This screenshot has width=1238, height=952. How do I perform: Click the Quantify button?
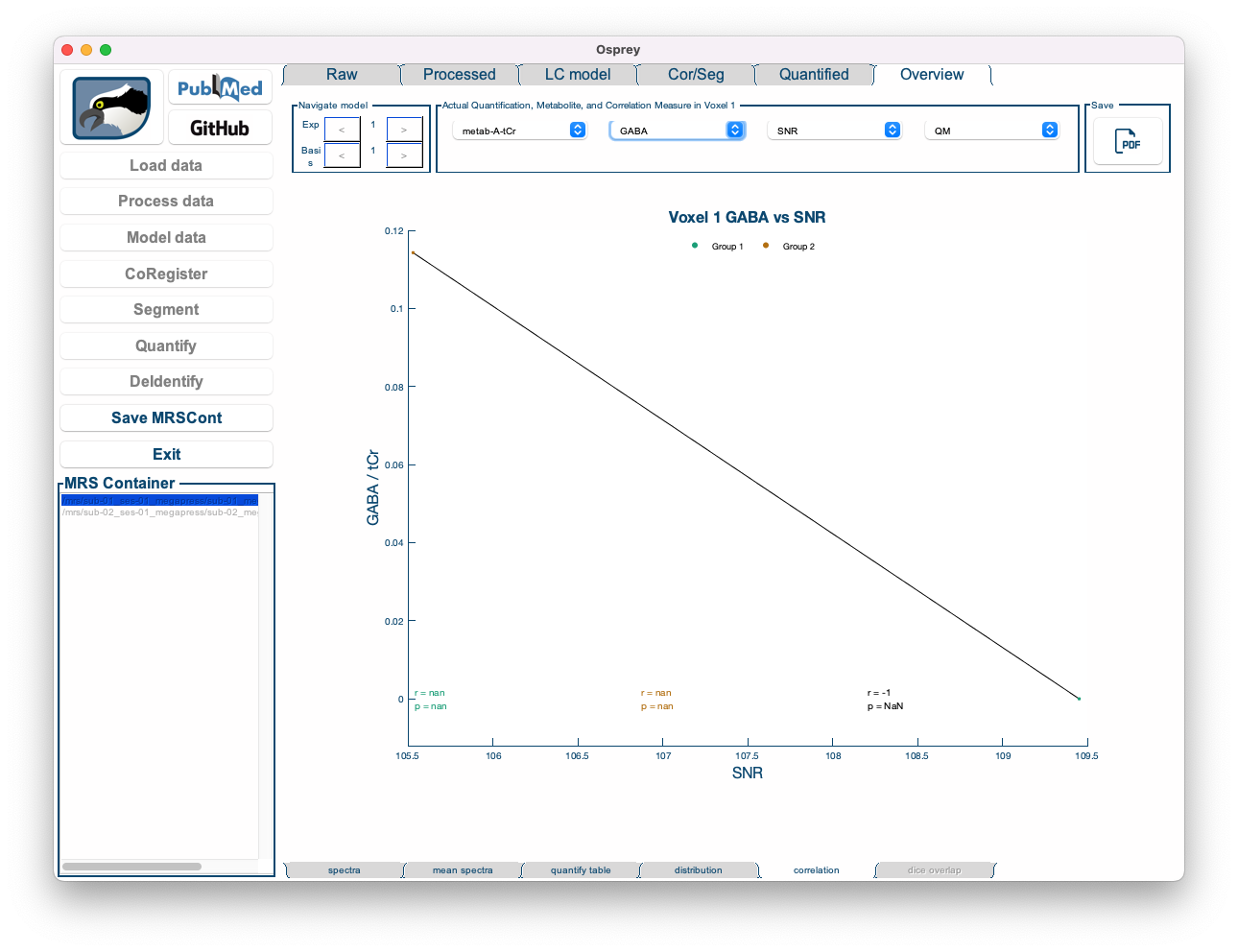coord(166,345)
